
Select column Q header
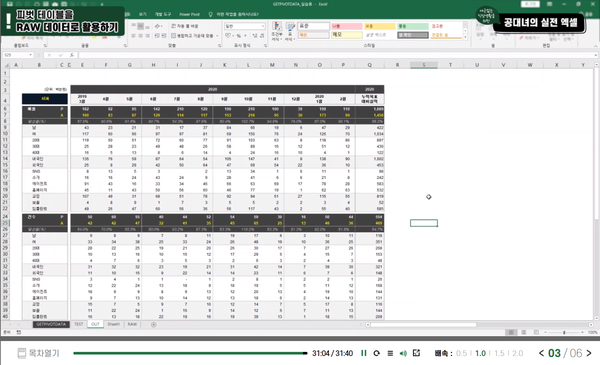(x=369, y=65)
